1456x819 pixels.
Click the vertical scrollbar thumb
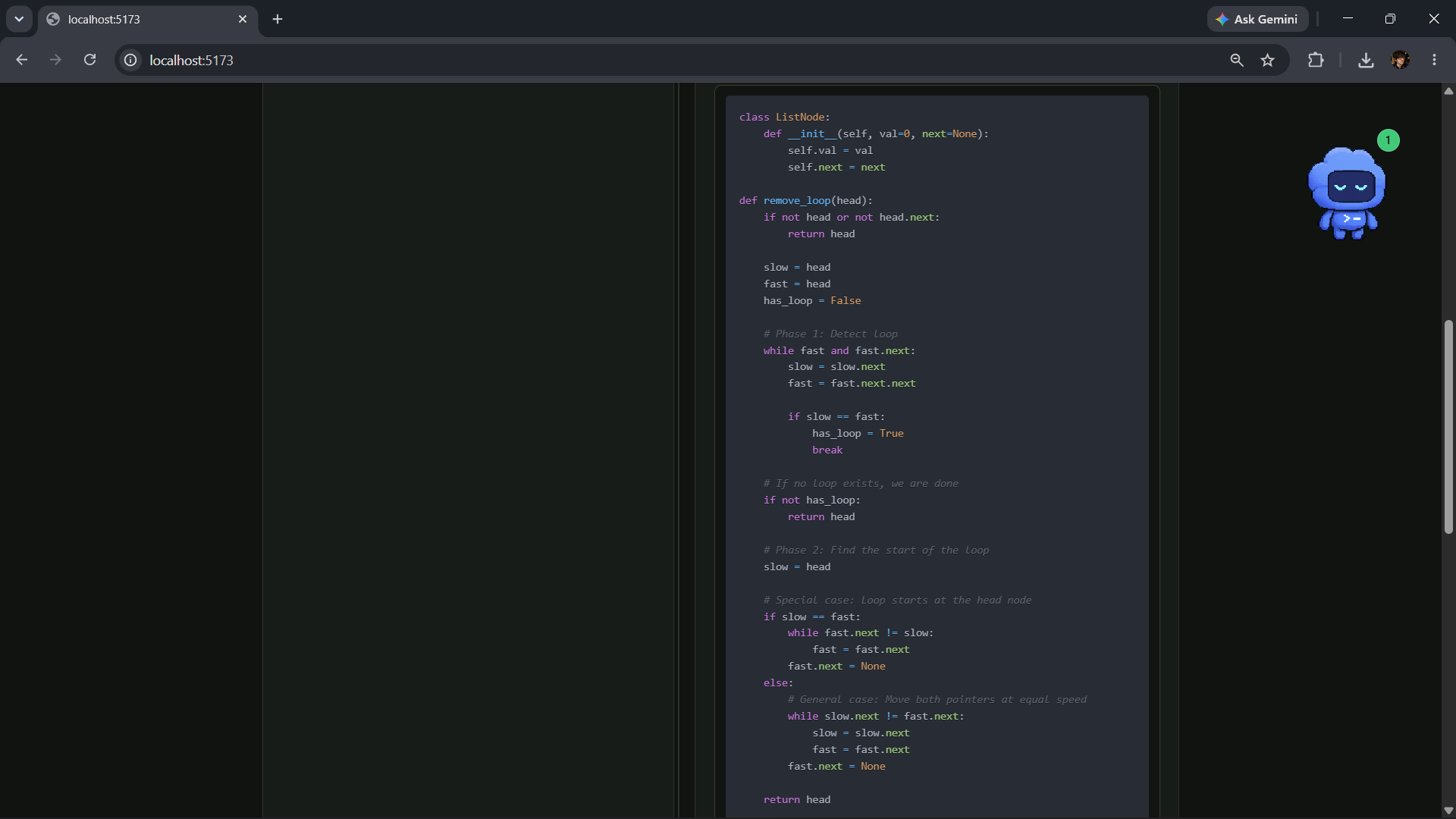pos(1448,427)
